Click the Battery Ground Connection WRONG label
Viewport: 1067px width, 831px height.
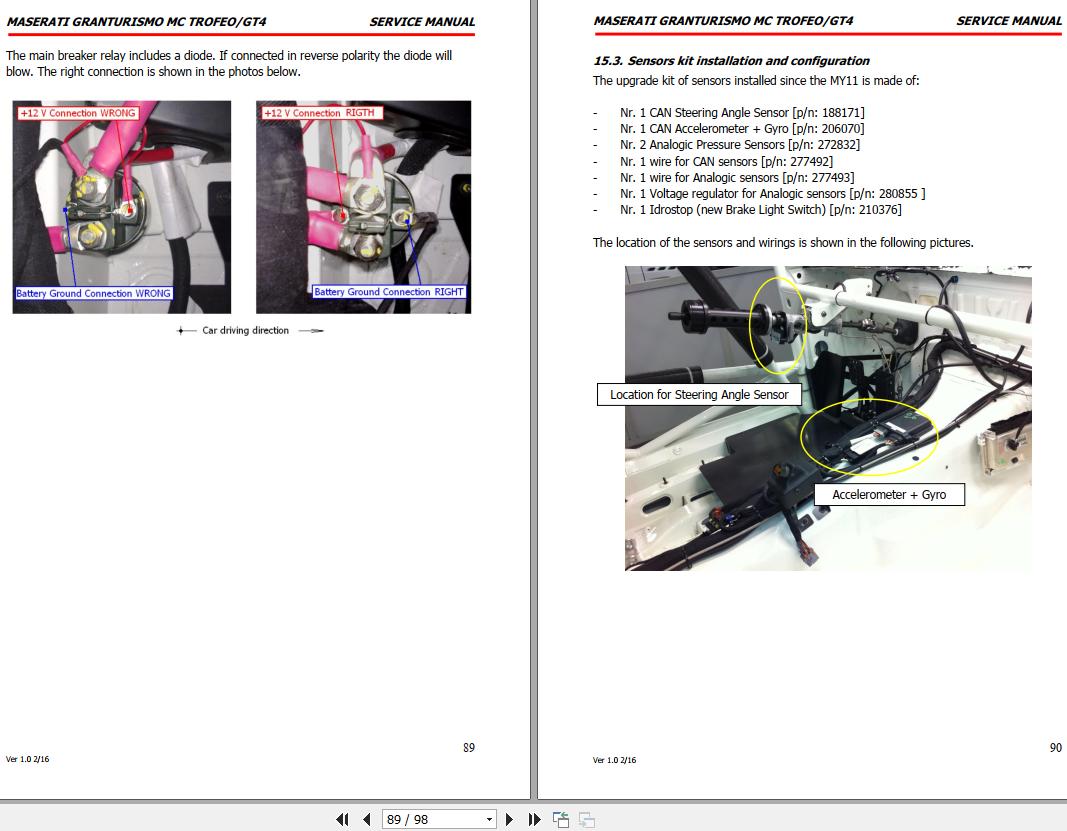click(x=93, y=293)
